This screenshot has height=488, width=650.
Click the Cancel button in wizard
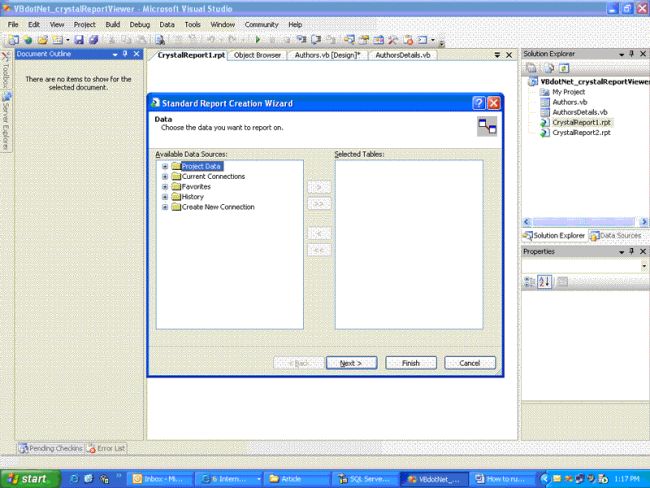(470, 363)
